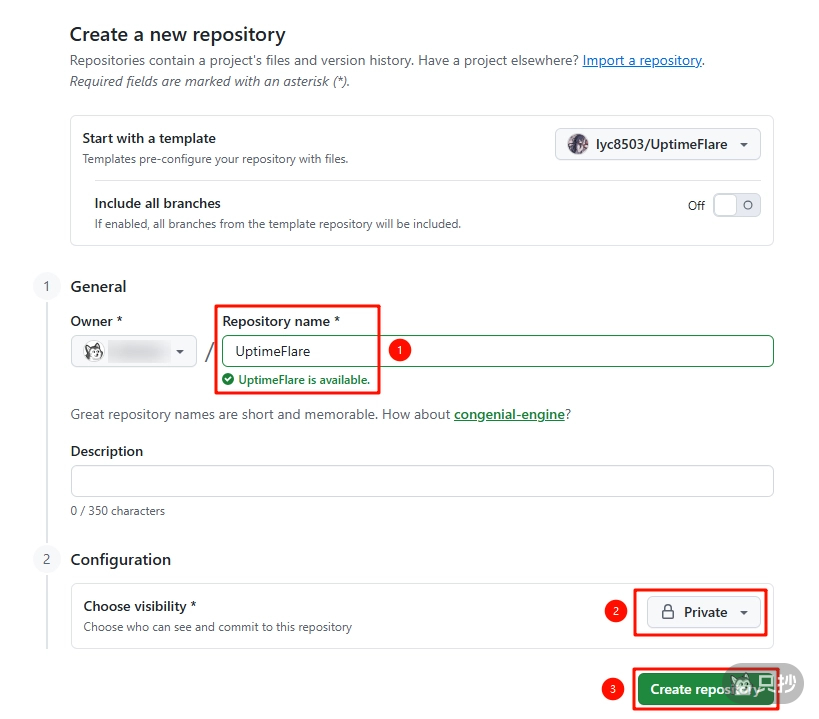Viewport: 819px width, 719px height.
Task: Click the lyc8503 template avatar icon
Action: point(578,144)
